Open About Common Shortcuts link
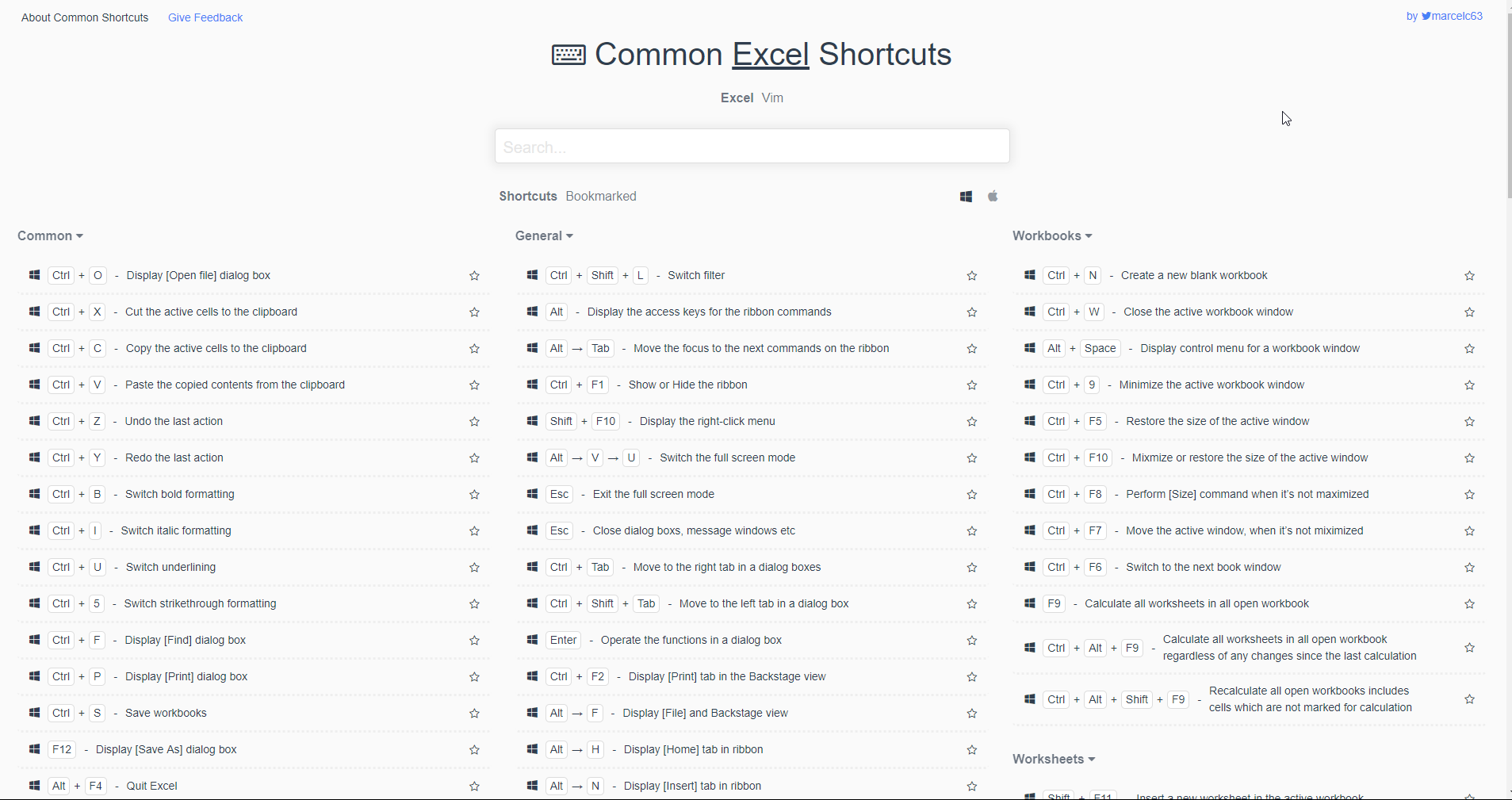Viewport: 1512px width, 800px height. point(85,17)
